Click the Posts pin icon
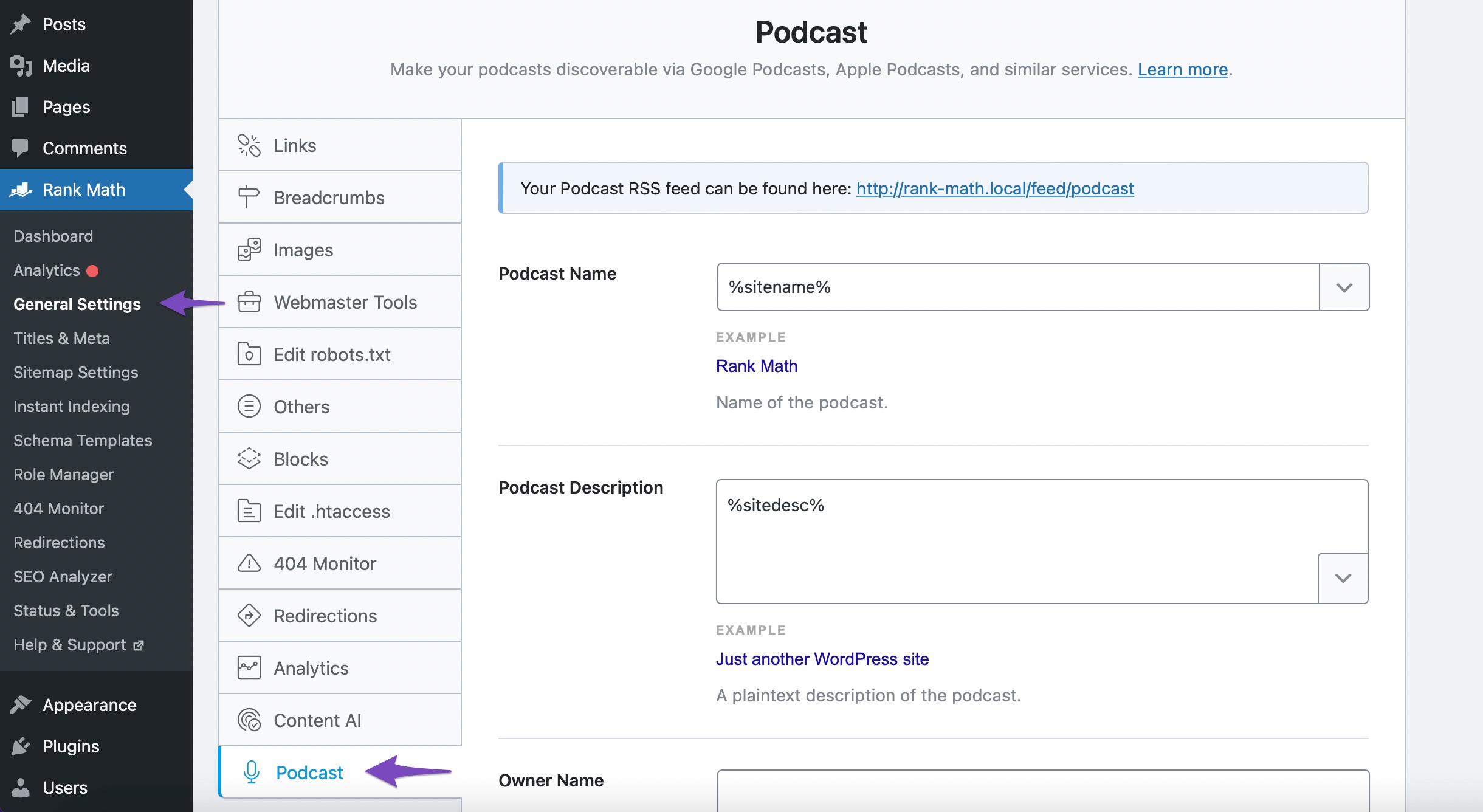The height and width of the screenshot is (812, 1483). coord(21,24)
